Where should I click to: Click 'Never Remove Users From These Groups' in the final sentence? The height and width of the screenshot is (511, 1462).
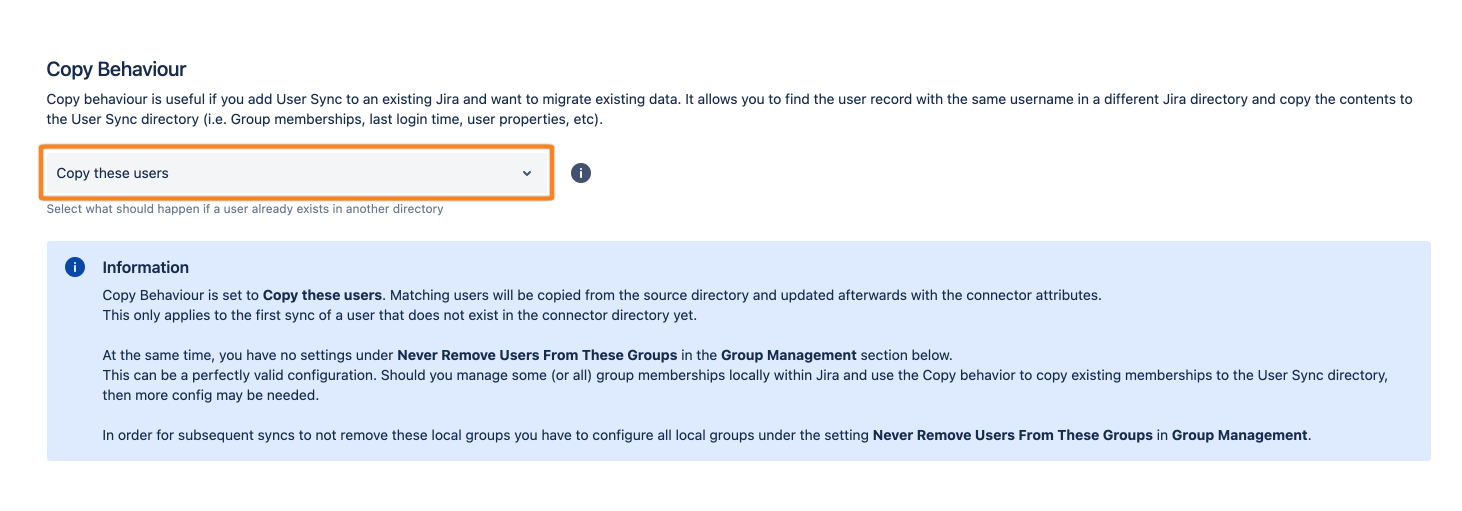(x=1012, y=435)
